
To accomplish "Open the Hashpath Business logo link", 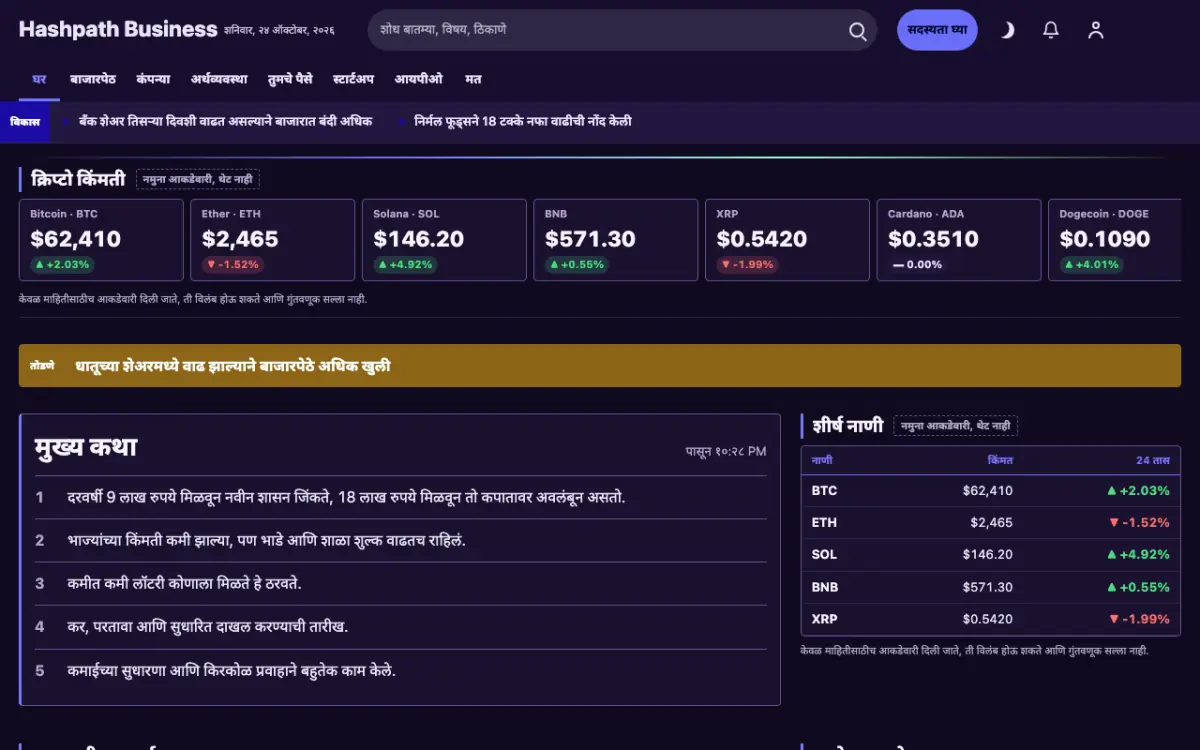I will pos(118,30).
